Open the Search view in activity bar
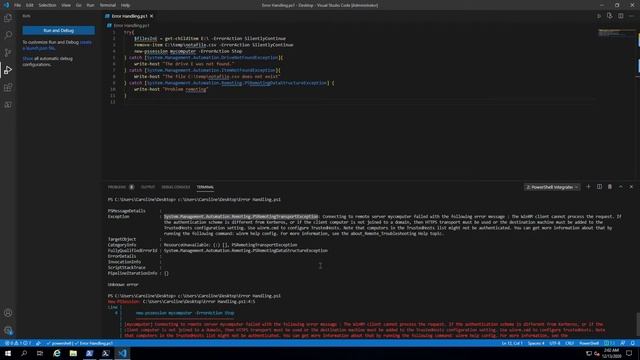Screen dimensions: 640x360 8,35
